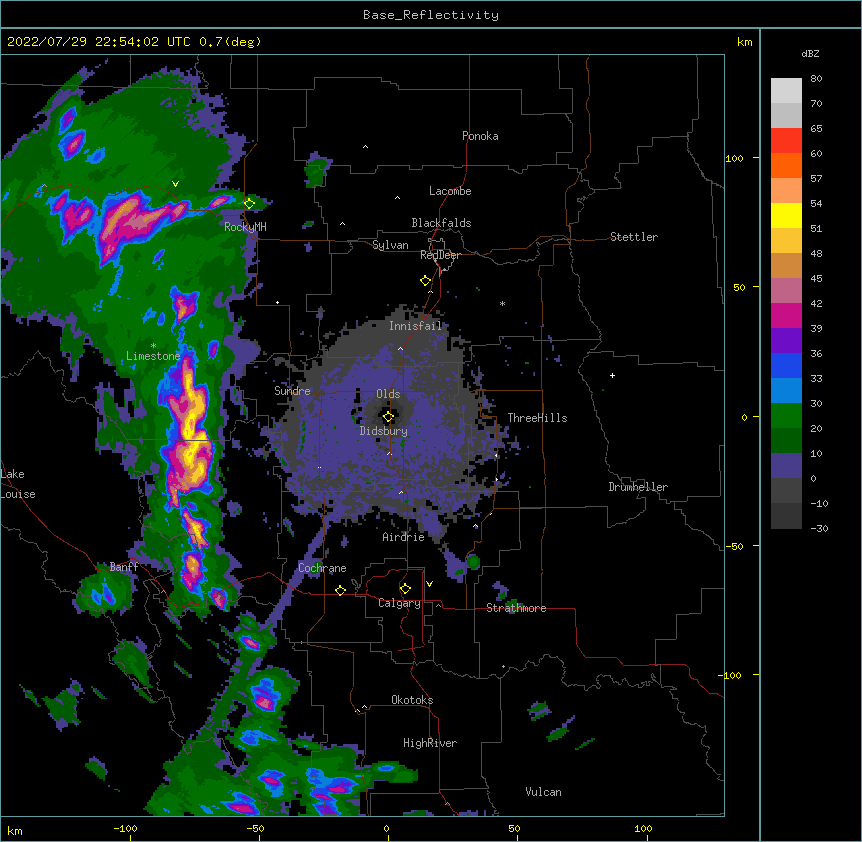Viewport: 862px width, 842px height.
Task: Select the Banff label
Action: 124,567
